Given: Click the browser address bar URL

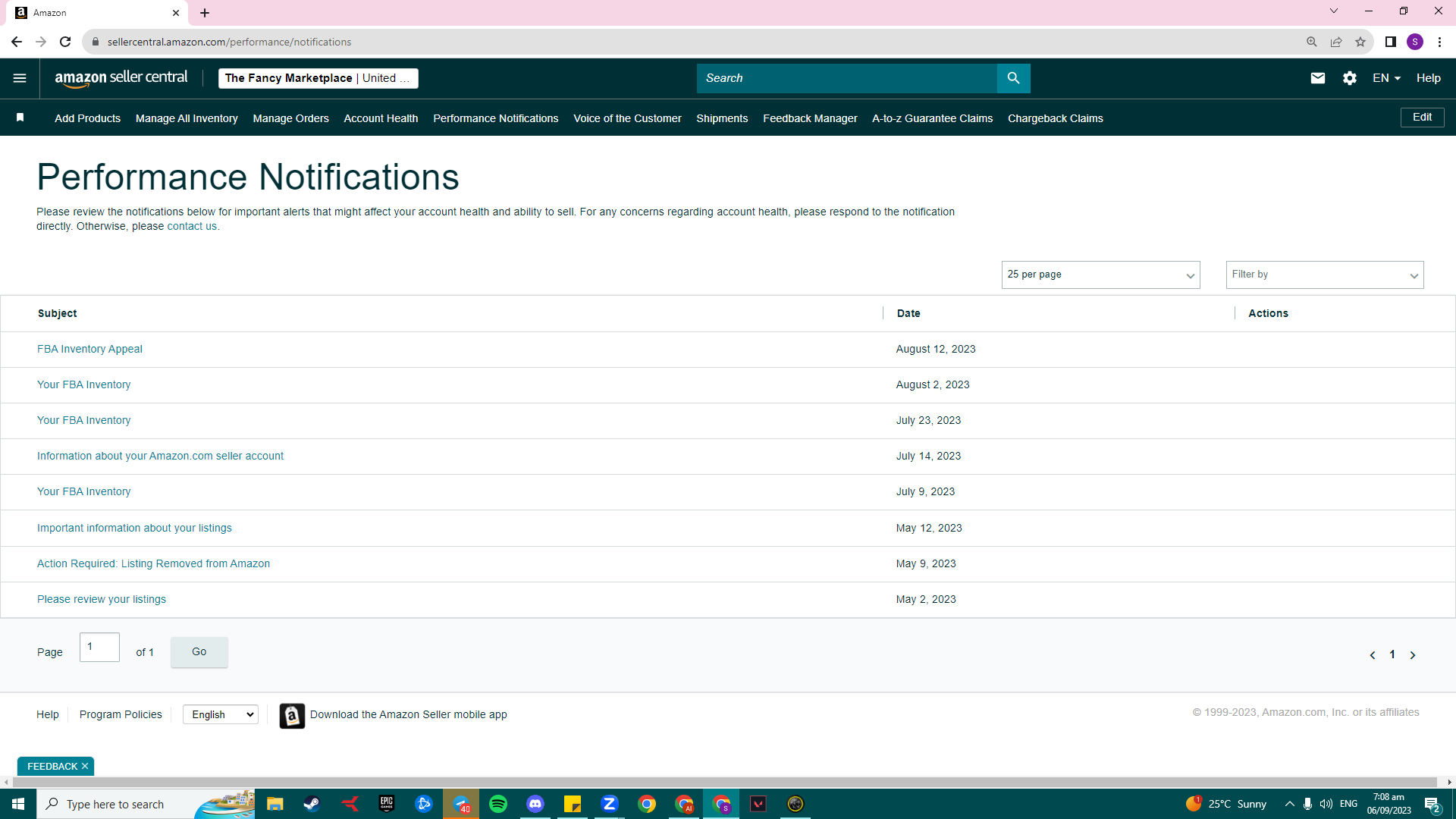Looking at the screenshot, I should click(x=229, y=42).
